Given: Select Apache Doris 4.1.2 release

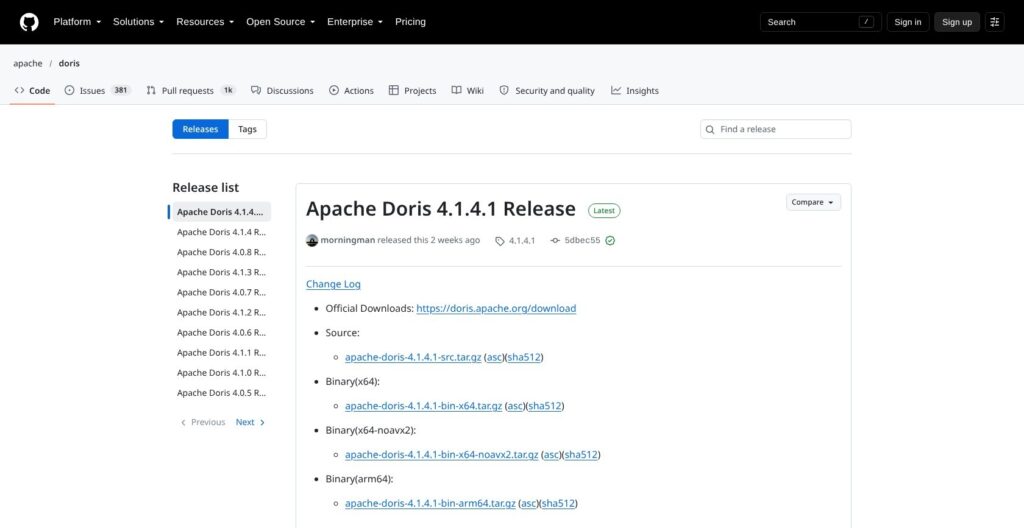Looking at the screenshot, I should coord(221,312).
